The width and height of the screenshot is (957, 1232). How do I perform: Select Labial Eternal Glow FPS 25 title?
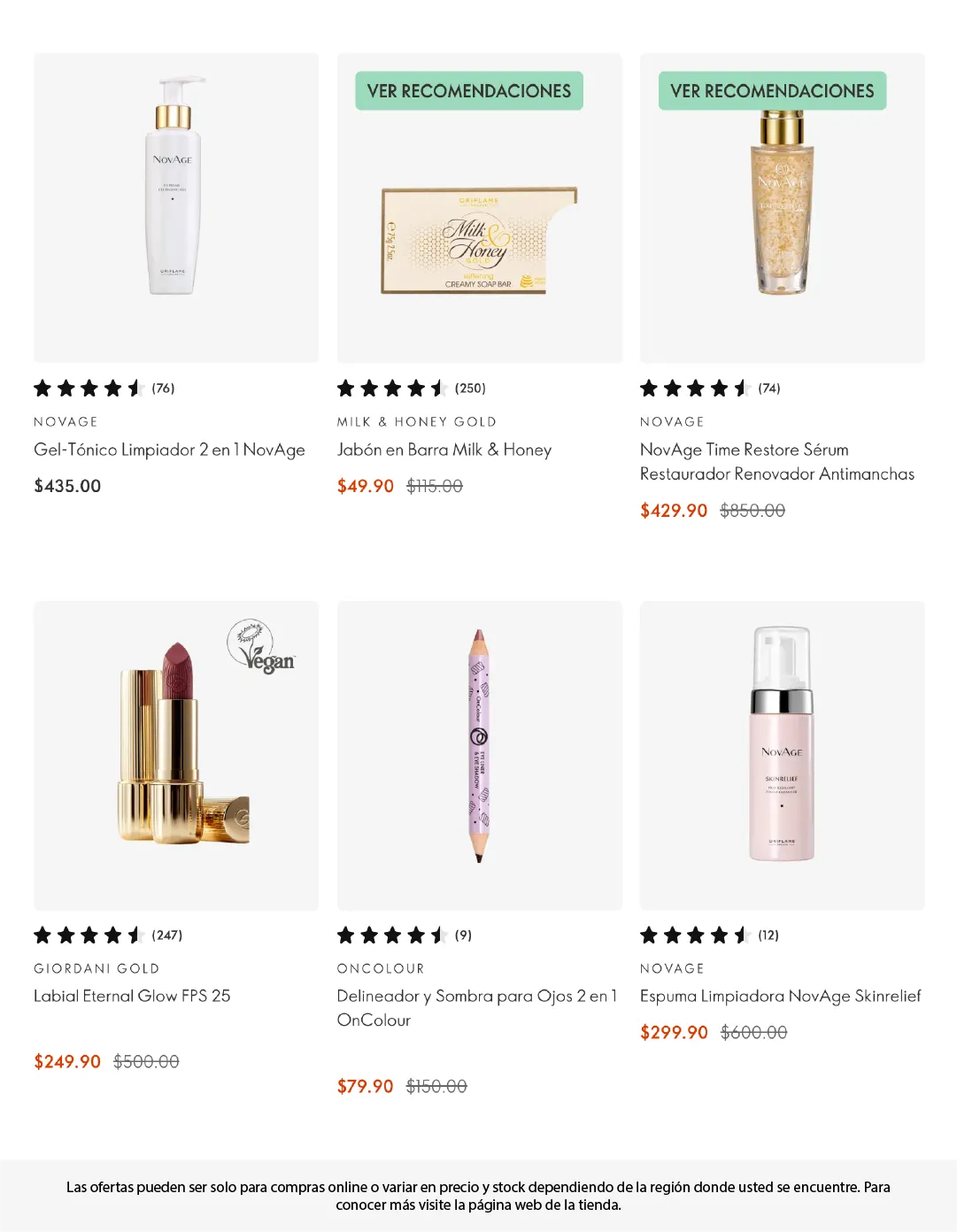(132, 996)
